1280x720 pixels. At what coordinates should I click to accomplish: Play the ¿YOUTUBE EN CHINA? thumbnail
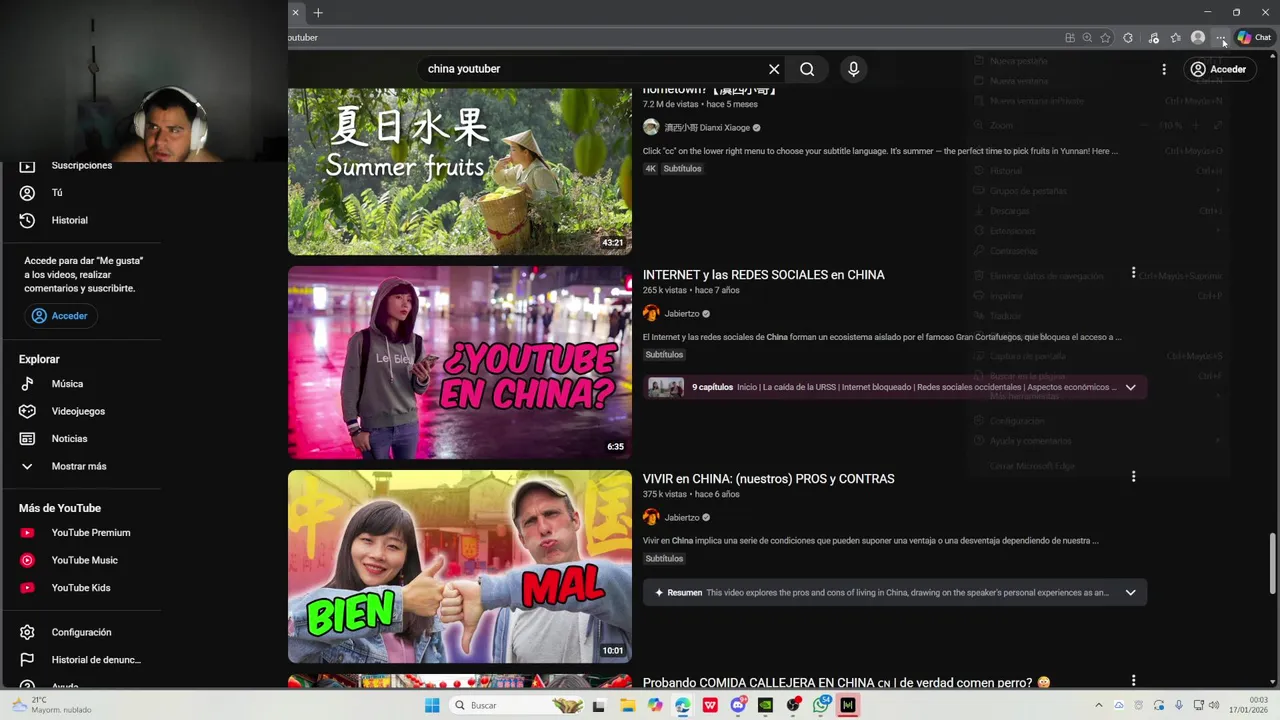click(x=460, y=362)
